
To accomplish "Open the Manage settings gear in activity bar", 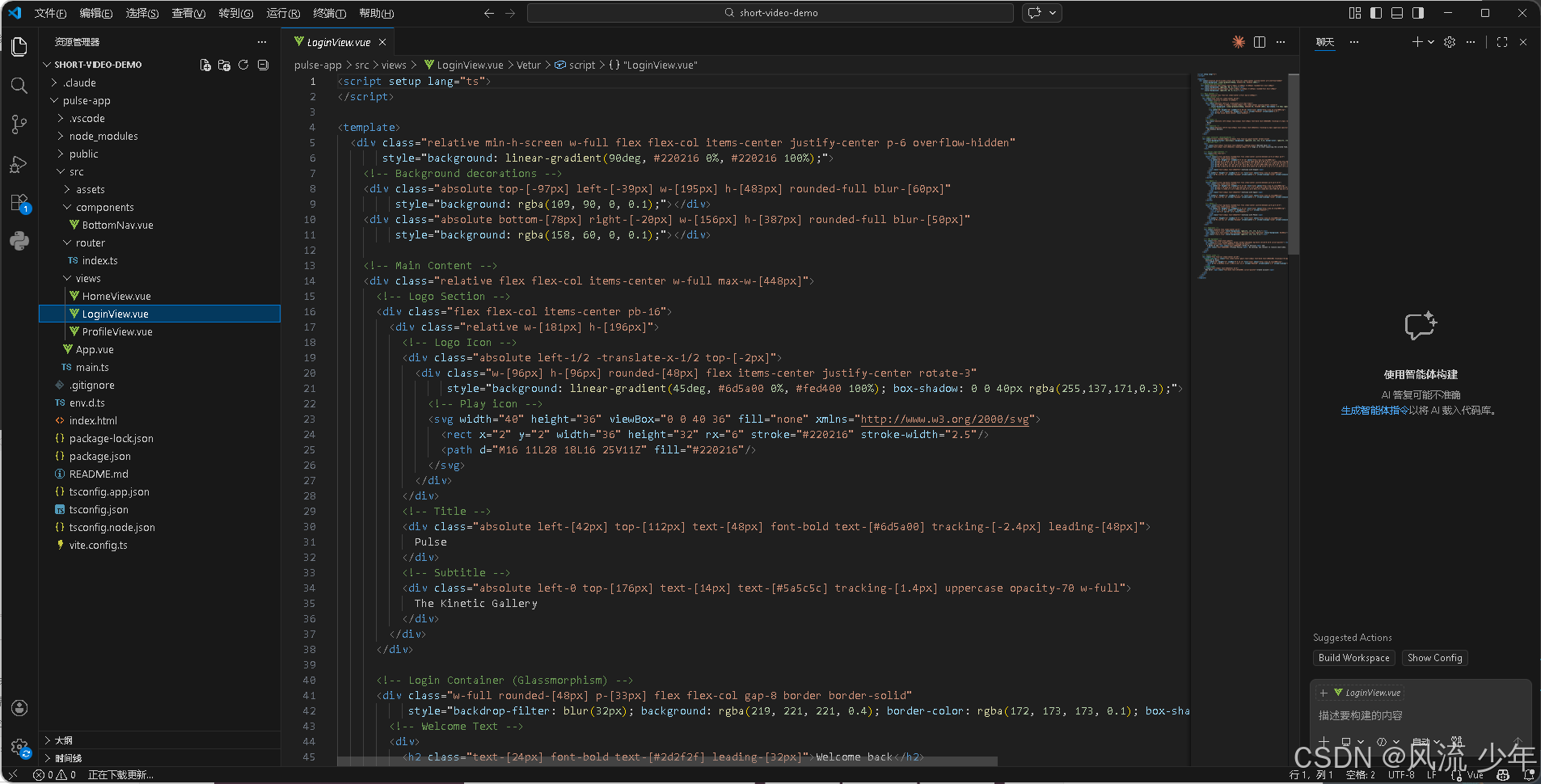I will point(19,748).
